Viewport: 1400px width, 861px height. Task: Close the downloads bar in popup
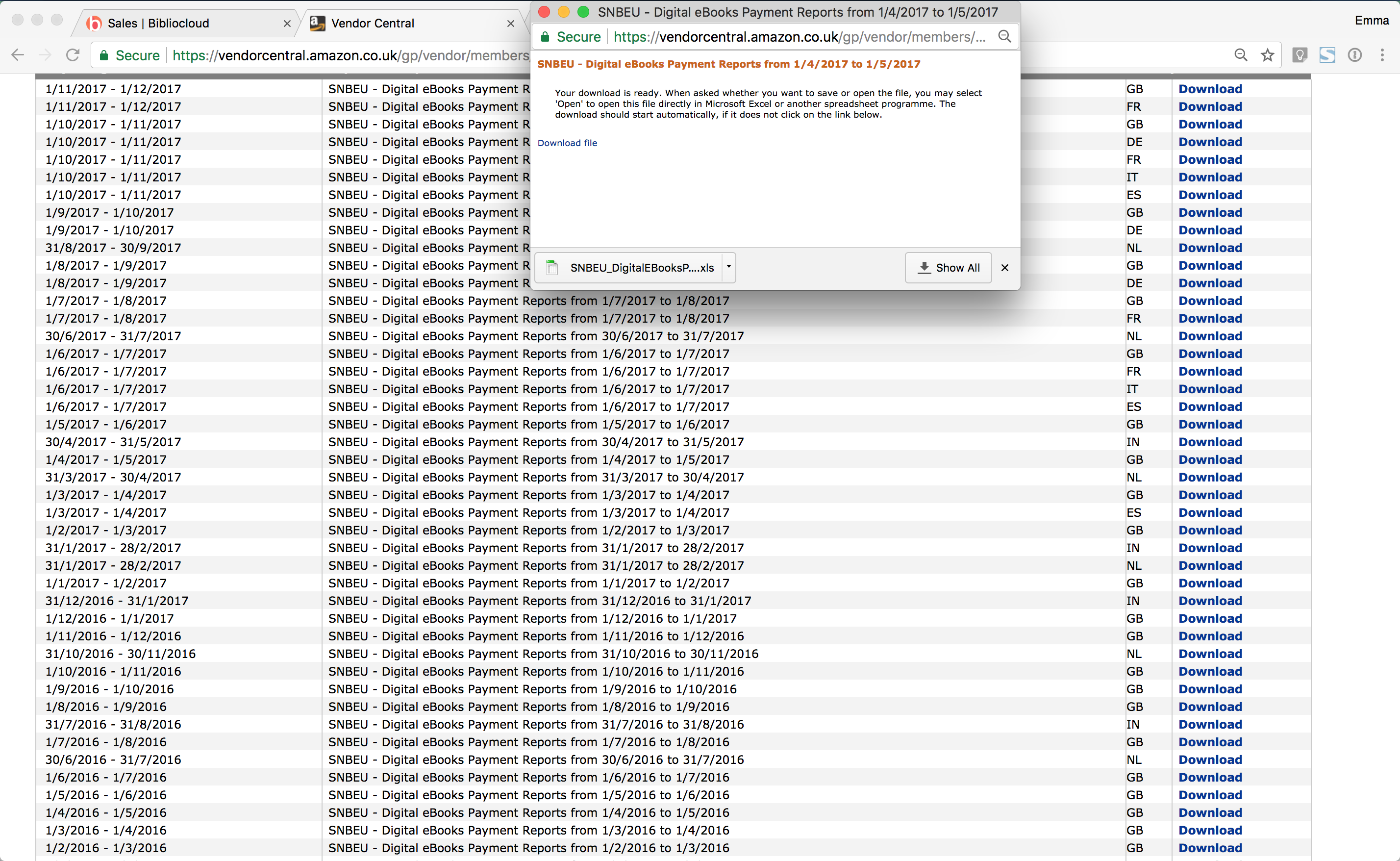tap(1005, 268)
